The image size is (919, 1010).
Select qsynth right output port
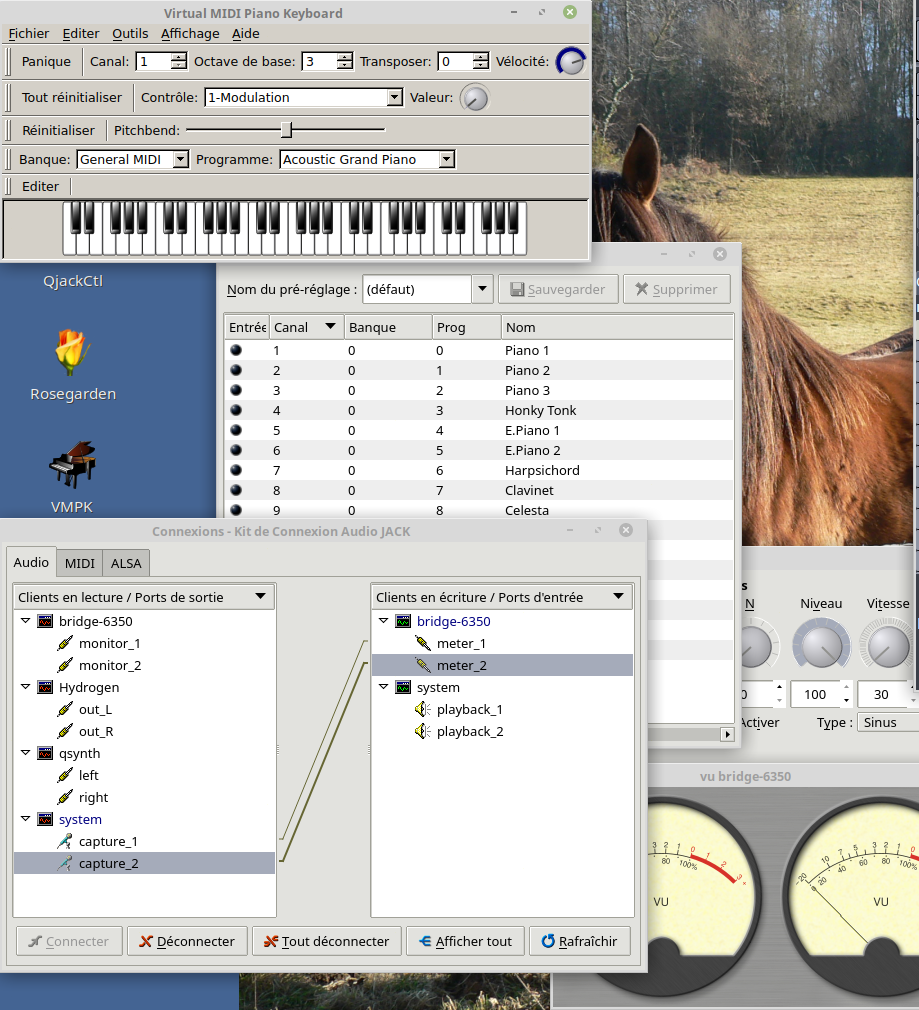pyautogui.click(x=93, y=797)
